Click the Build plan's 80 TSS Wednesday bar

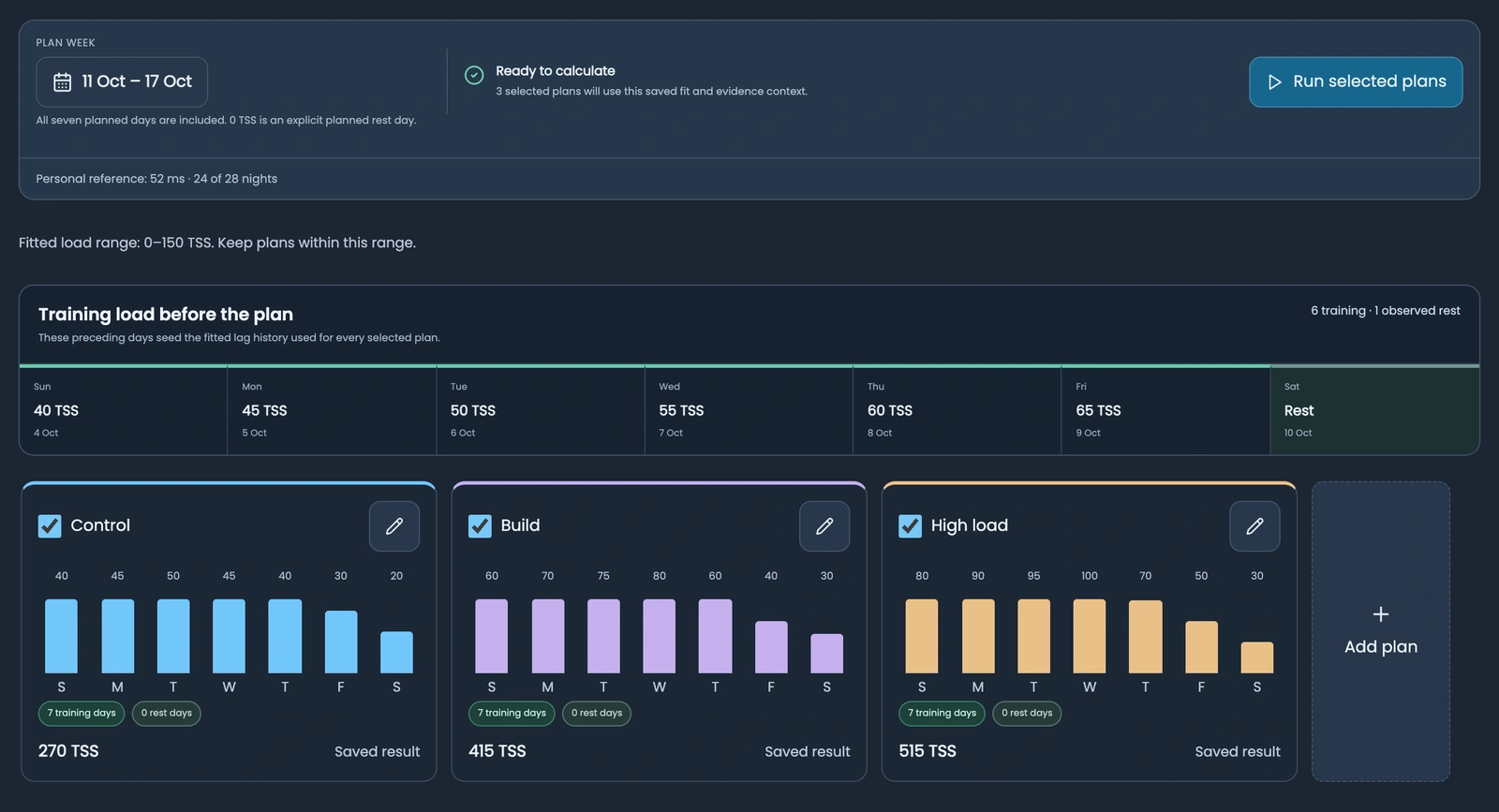[x=659, y=636]
